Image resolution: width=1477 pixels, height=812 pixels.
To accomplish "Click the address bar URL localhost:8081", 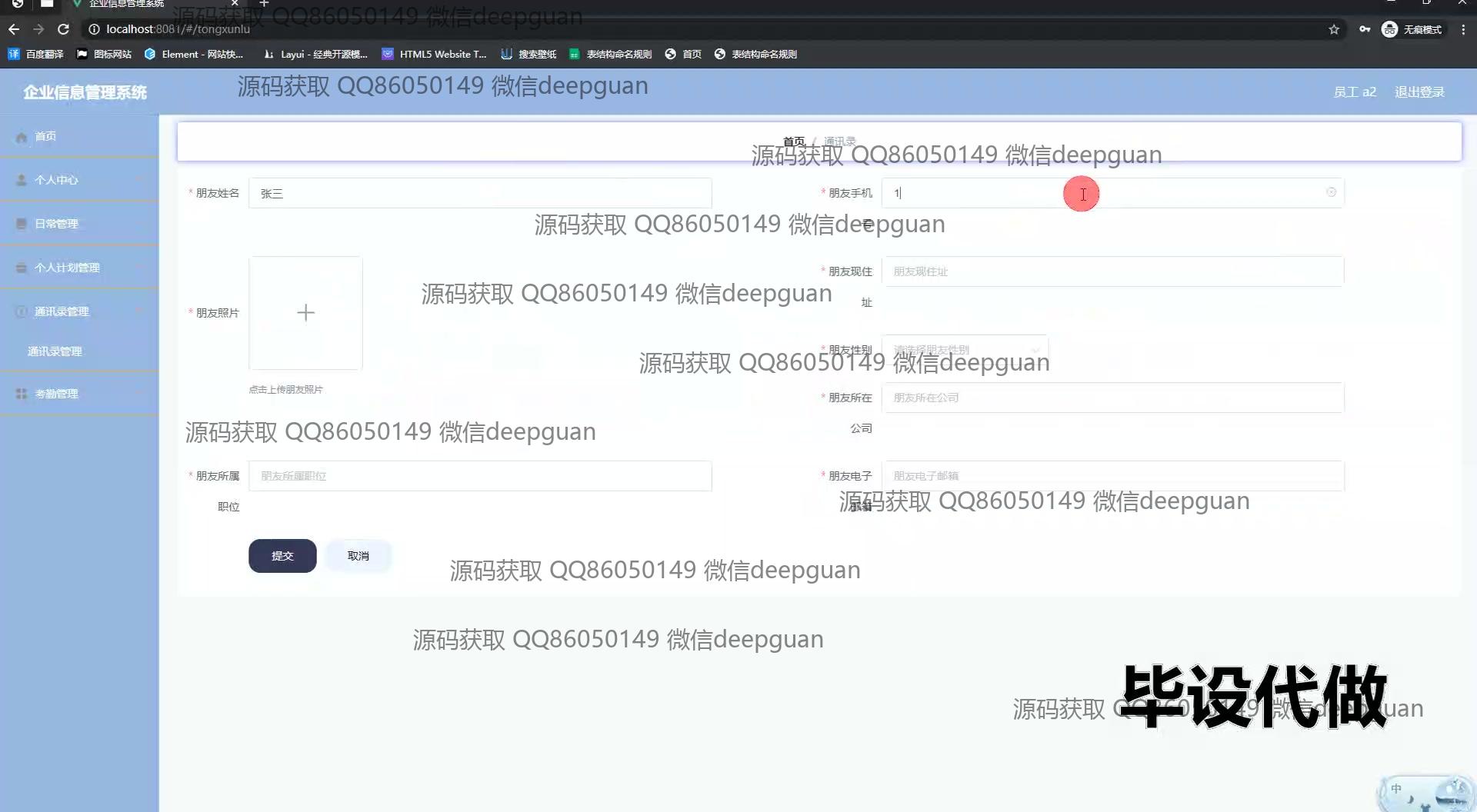I will [x=178, y=29].
